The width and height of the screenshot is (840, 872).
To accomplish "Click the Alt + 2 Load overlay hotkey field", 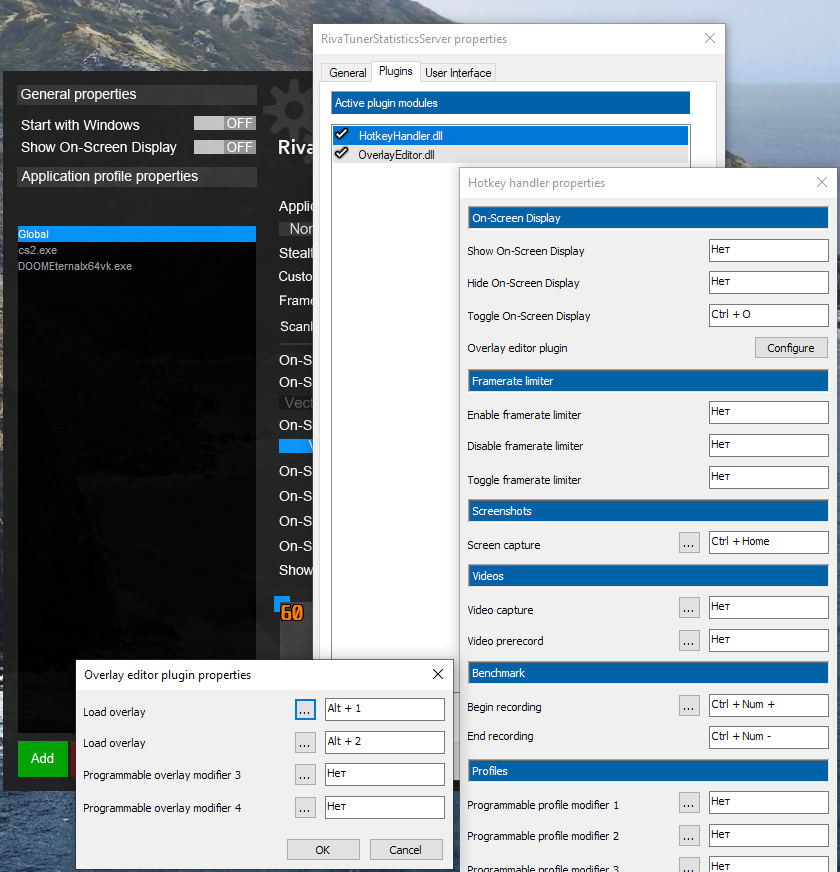I will (384, 742).
